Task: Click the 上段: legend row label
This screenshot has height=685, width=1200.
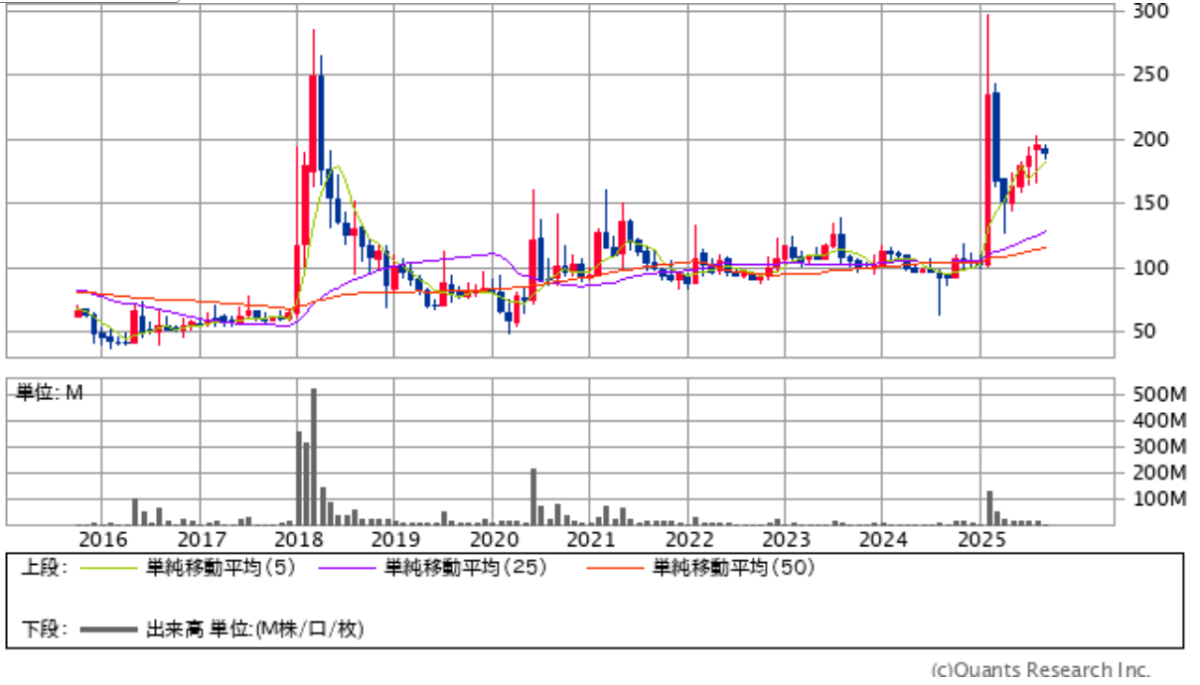Action: pos(44,568)
